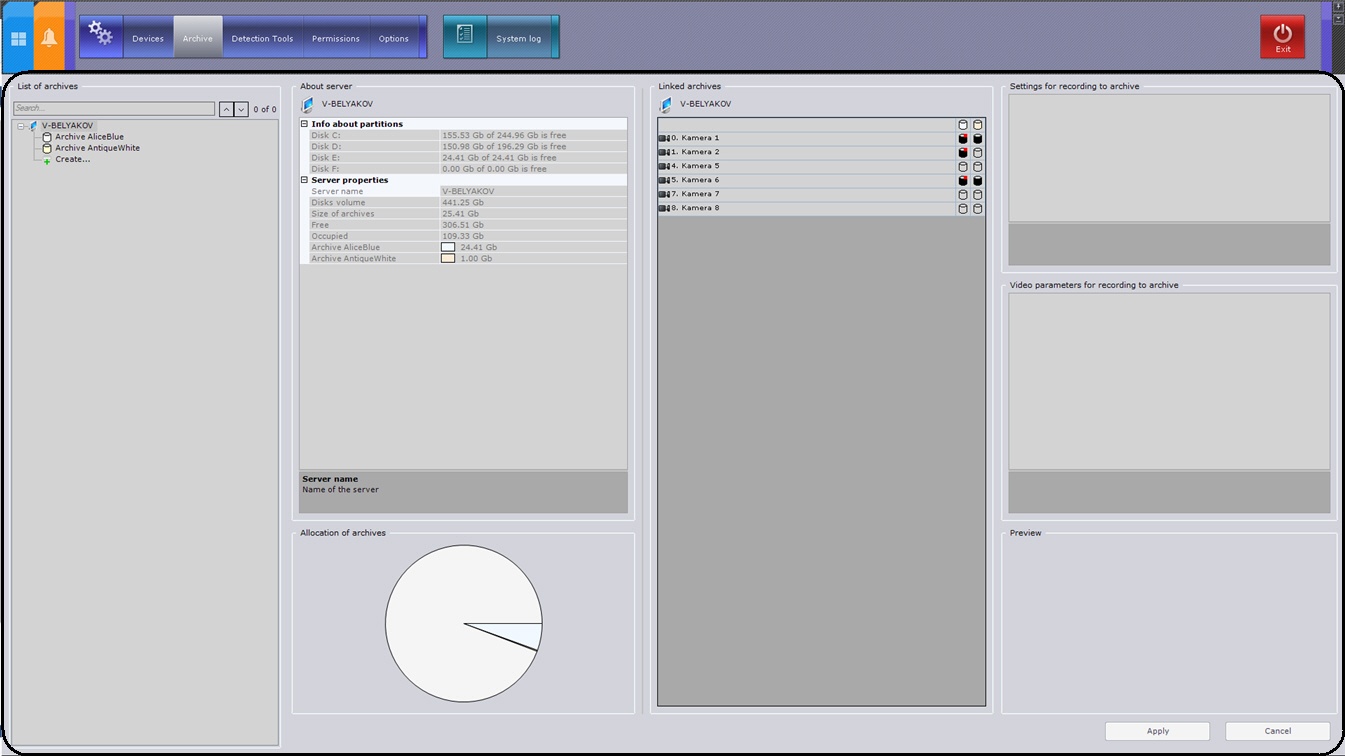Click the settings gears icon

100,36
